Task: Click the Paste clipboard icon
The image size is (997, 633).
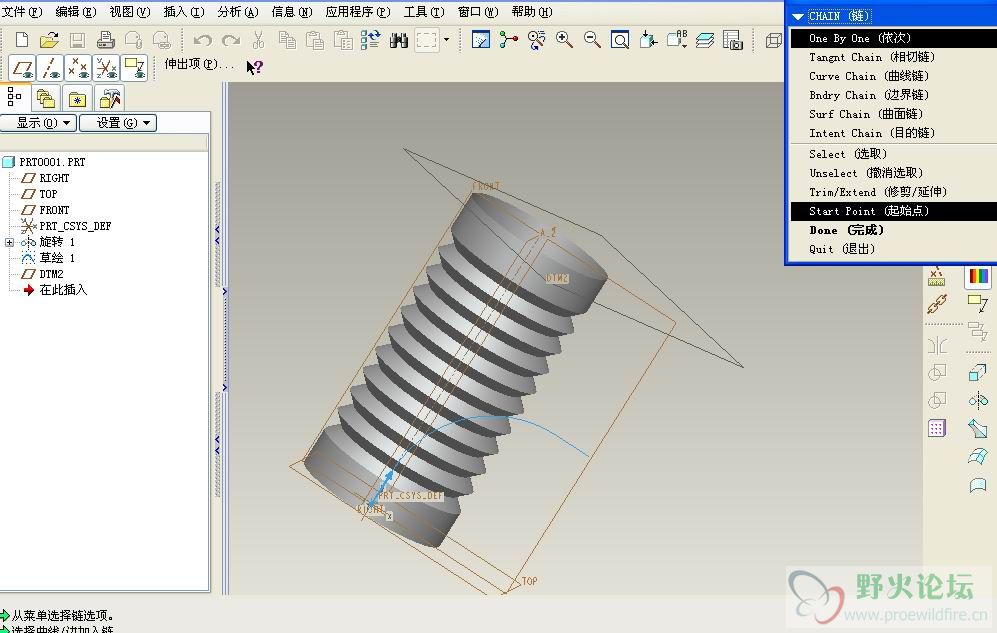Action: click(315, 40)
